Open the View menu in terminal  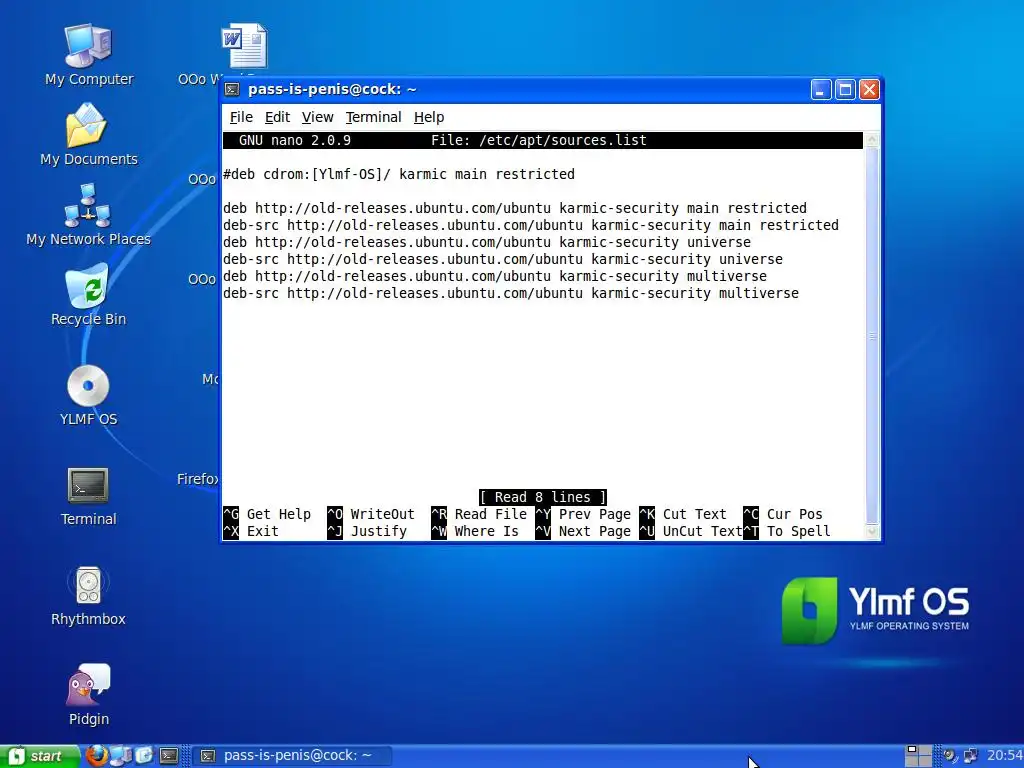(x=317, y=117)
